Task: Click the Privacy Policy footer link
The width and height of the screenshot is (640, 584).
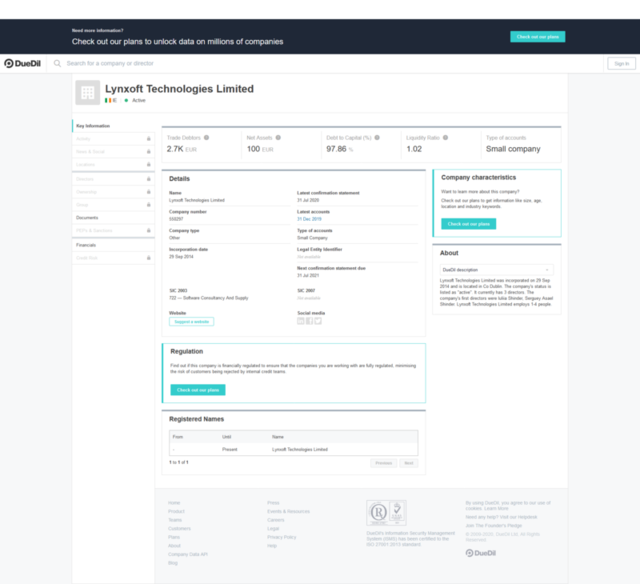Action: tap(282, 537)
